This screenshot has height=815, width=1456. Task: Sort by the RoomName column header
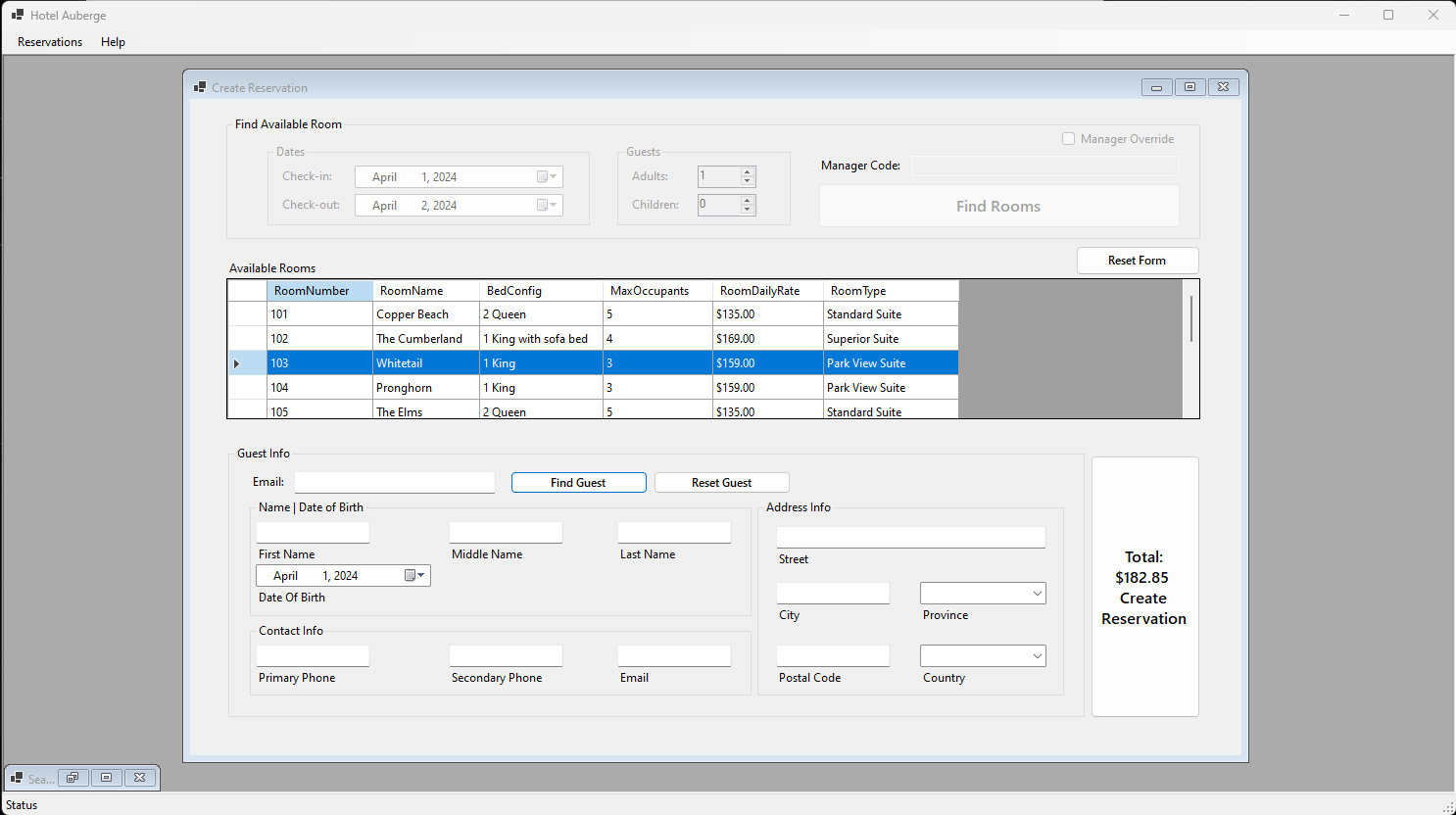[426, 291]
